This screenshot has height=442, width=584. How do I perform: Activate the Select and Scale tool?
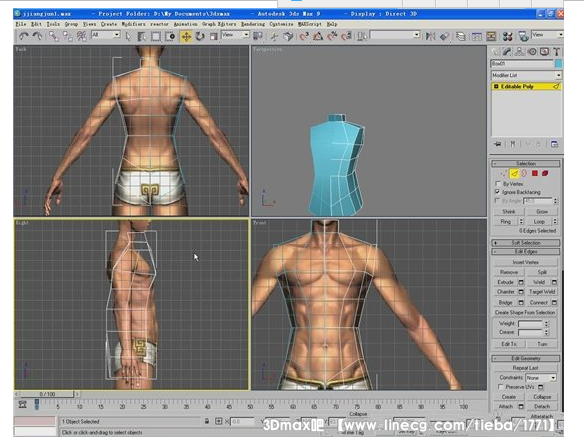pyautogui.click(x=213, y=36)
